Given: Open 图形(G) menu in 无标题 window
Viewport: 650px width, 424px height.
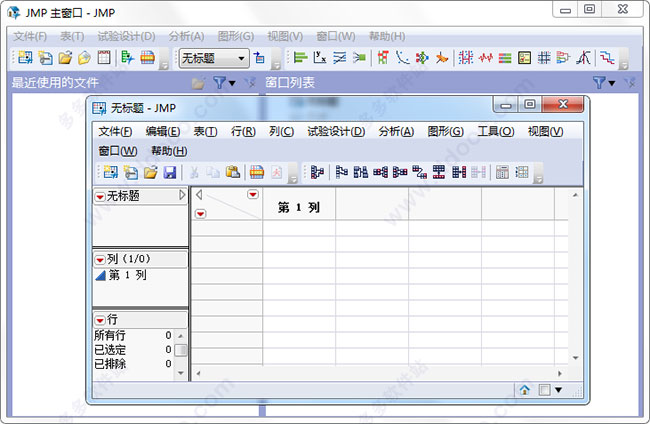Looking at the screenshot, I should [446, 131].
